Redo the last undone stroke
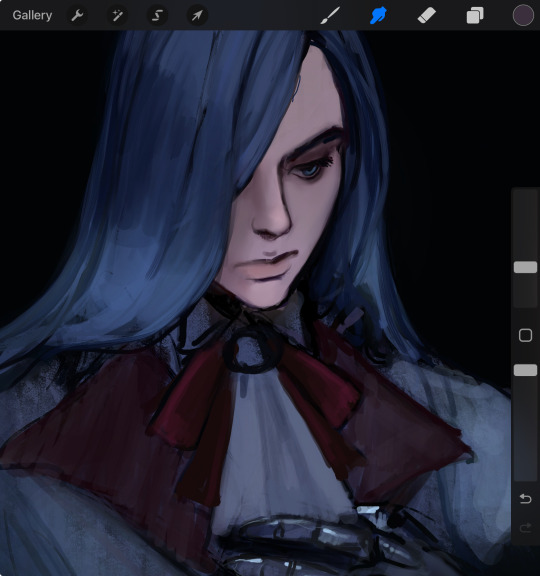Image resolution: width=540 pixels, height=576 pixels. [525, 528]
